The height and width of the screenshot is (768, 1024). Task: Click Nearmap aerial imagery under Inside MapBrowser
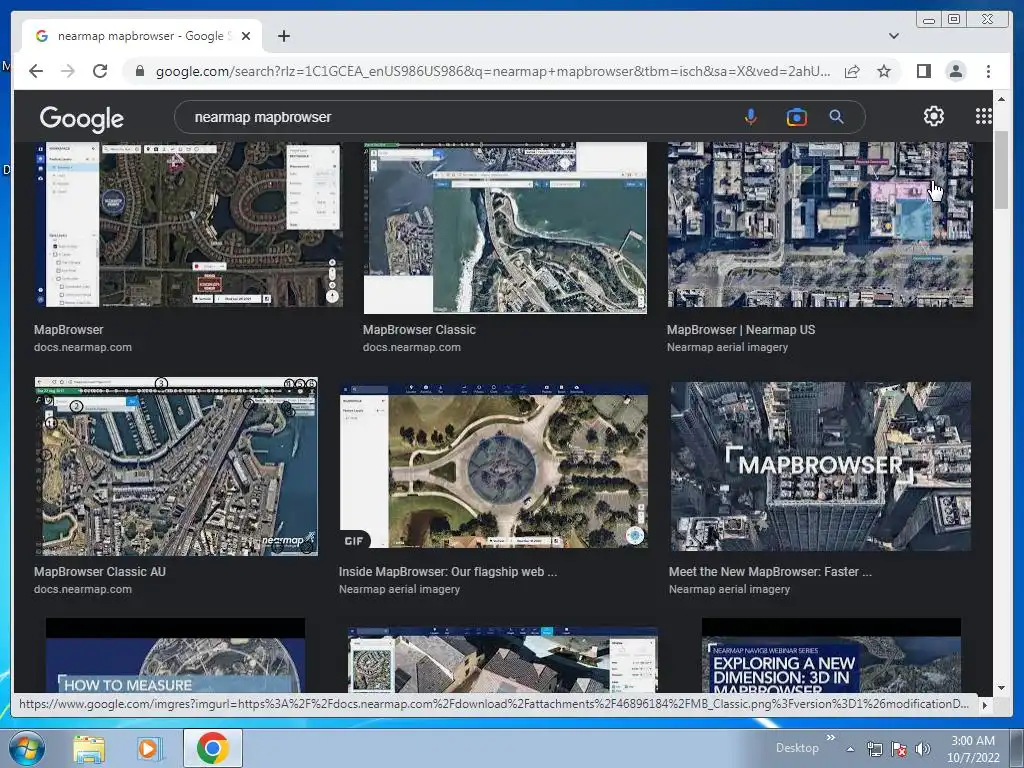(399, 589)
